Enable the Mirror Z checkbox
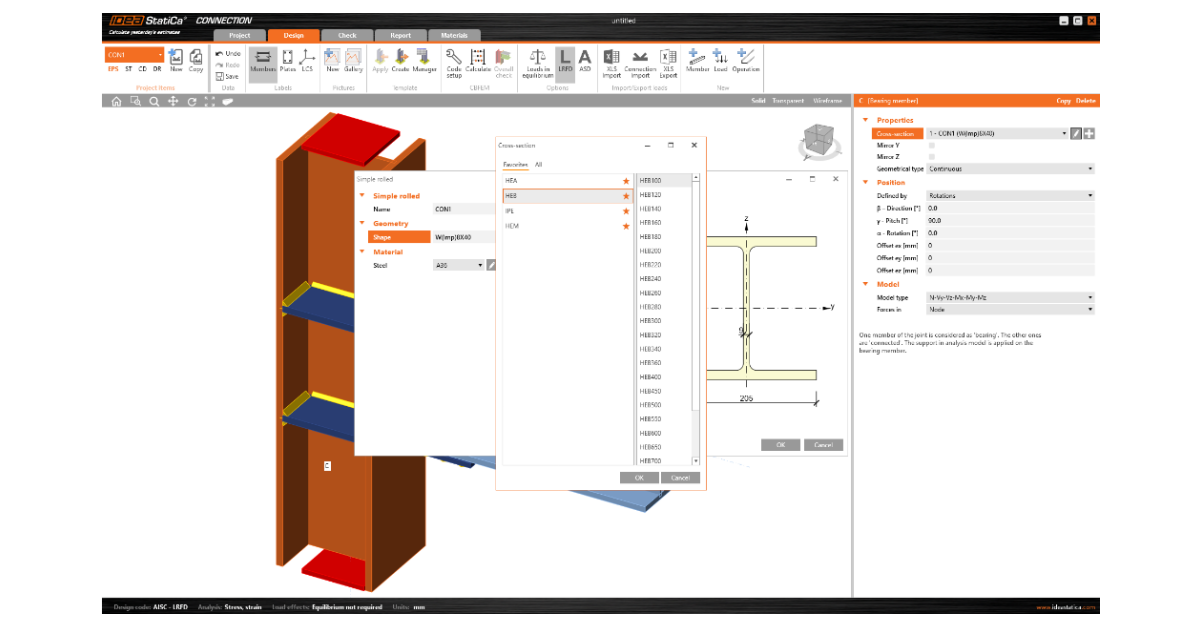 (x=932, y=155)
